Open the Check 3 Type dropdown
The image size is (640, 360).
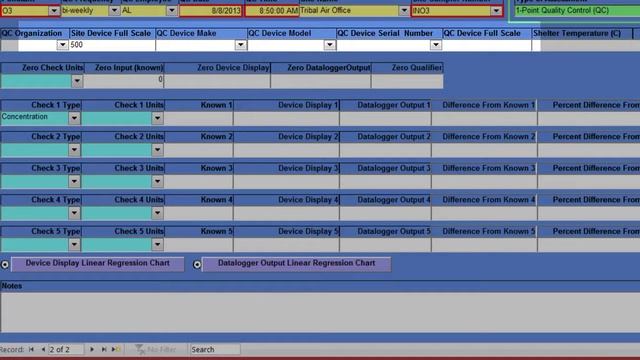click(74, 181)
